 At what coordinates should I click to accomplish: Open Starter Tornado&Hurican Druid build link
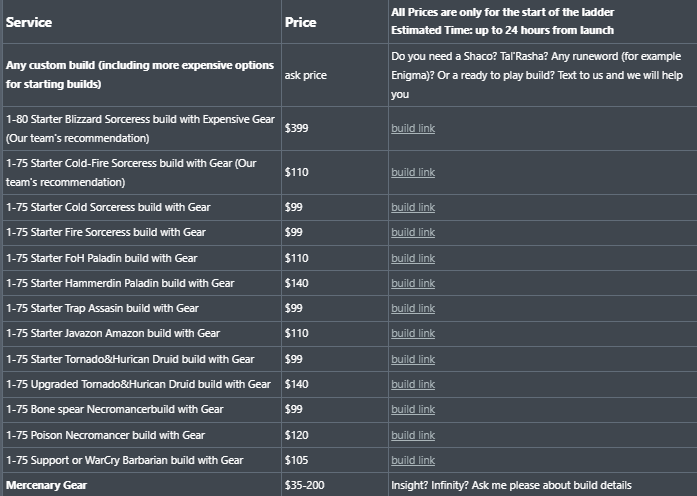click(x=413, y=359)
